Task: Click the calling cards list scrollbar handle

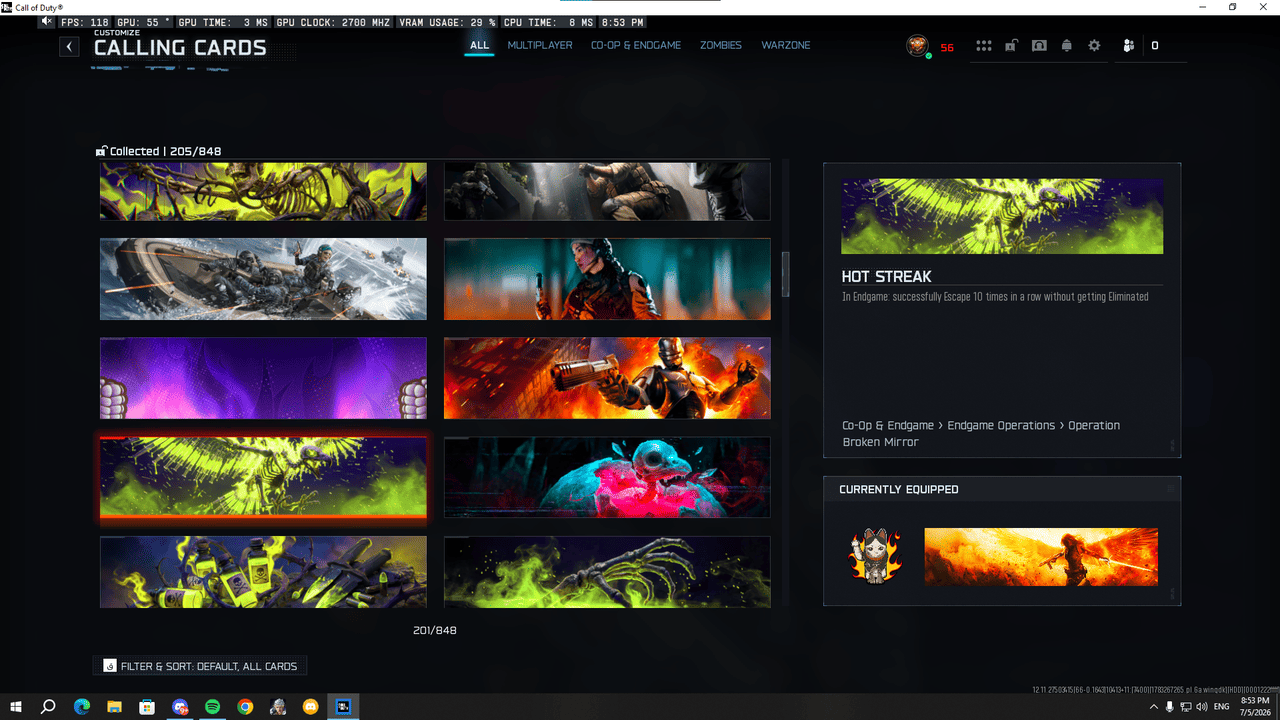Action: pyautogui.click(x=785, y=274)
